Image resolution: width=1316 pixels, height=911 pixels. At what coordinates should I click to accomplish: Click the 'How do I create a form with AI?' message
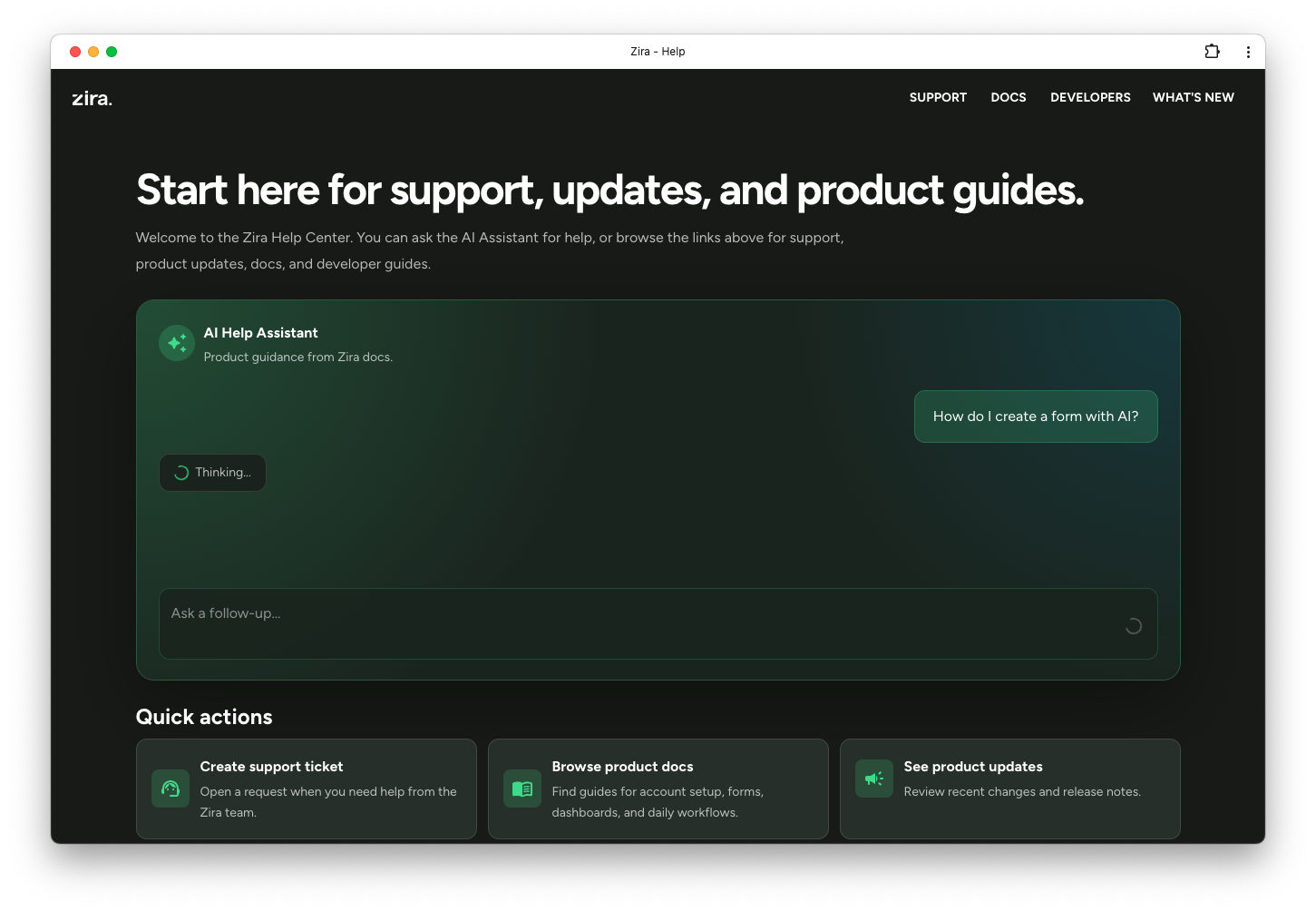point(1036,416)
